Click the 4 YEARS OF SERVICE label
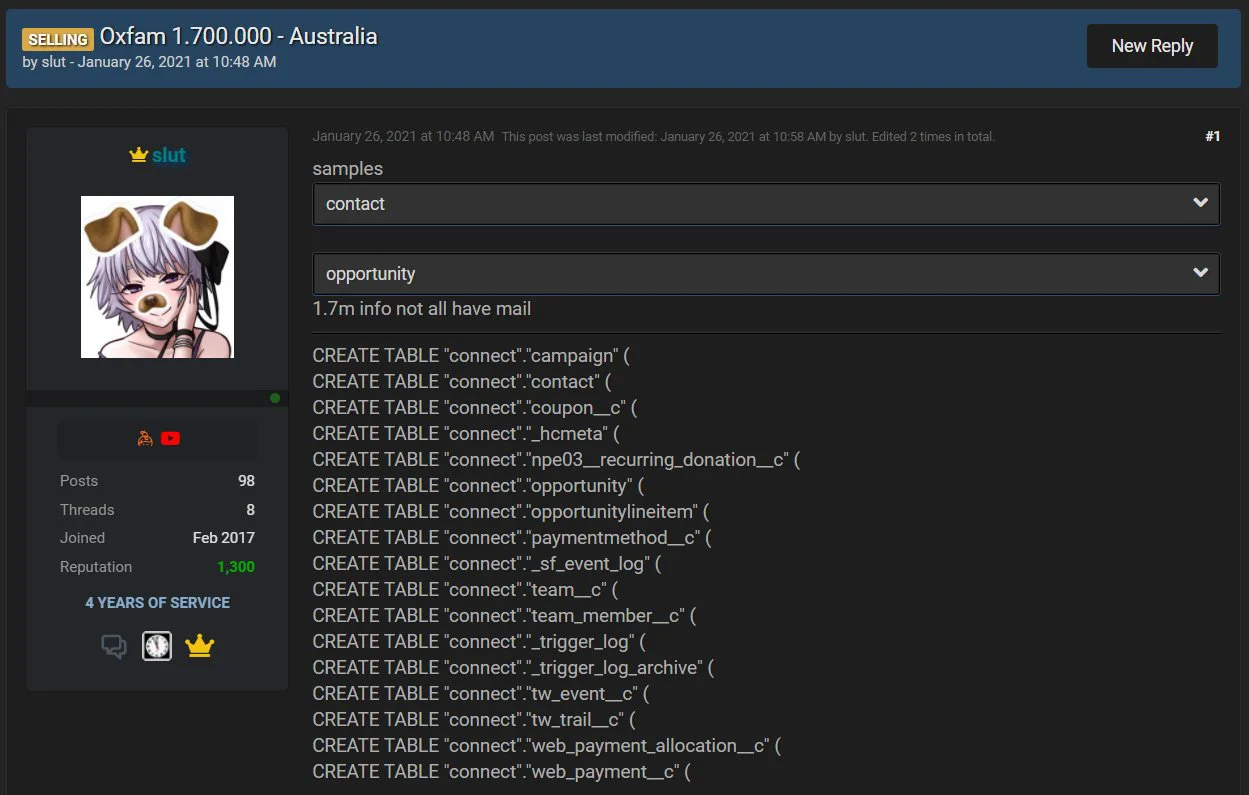 coord(157,603)
